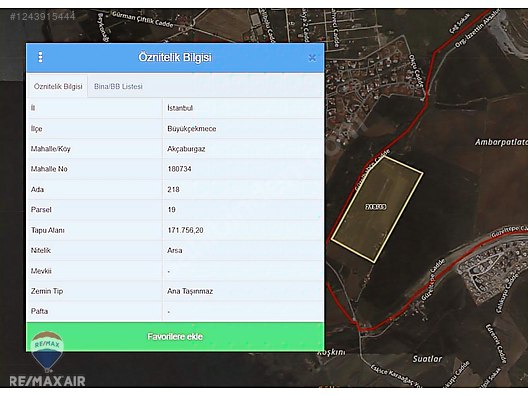528x396 pixels.
Task: Click the Favorilere ekle button
Action: pos(175,337)
